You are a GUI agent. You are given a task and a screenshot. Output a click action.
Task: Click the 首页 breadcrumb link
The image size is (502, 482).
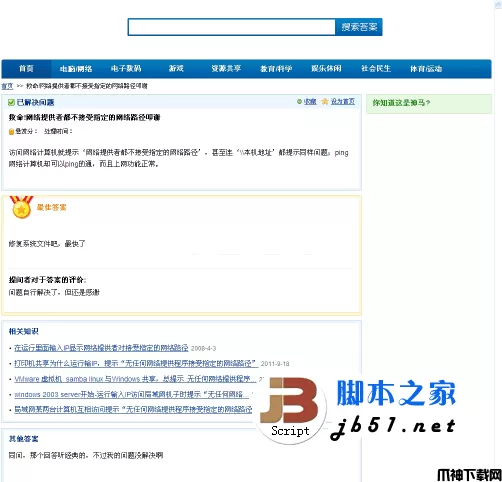click(7, 86)
